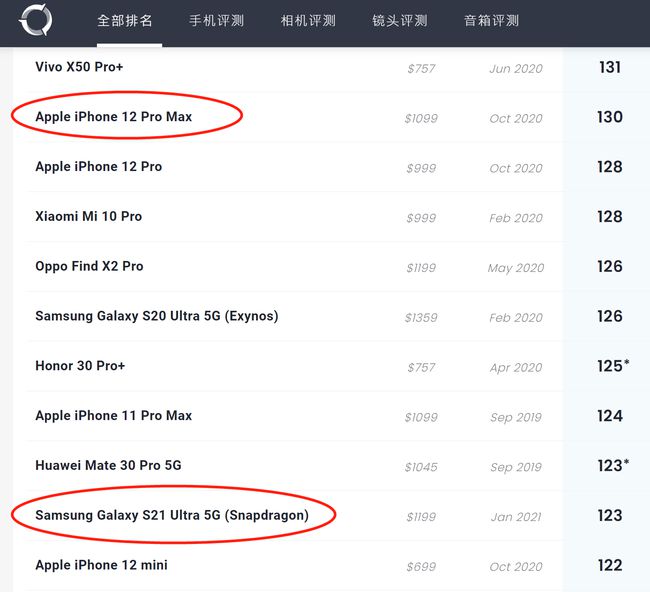This screenshot has width=650, height=592.
Task: Click score 122 for iPhone 12 mini
Action: tap(610, 565)
